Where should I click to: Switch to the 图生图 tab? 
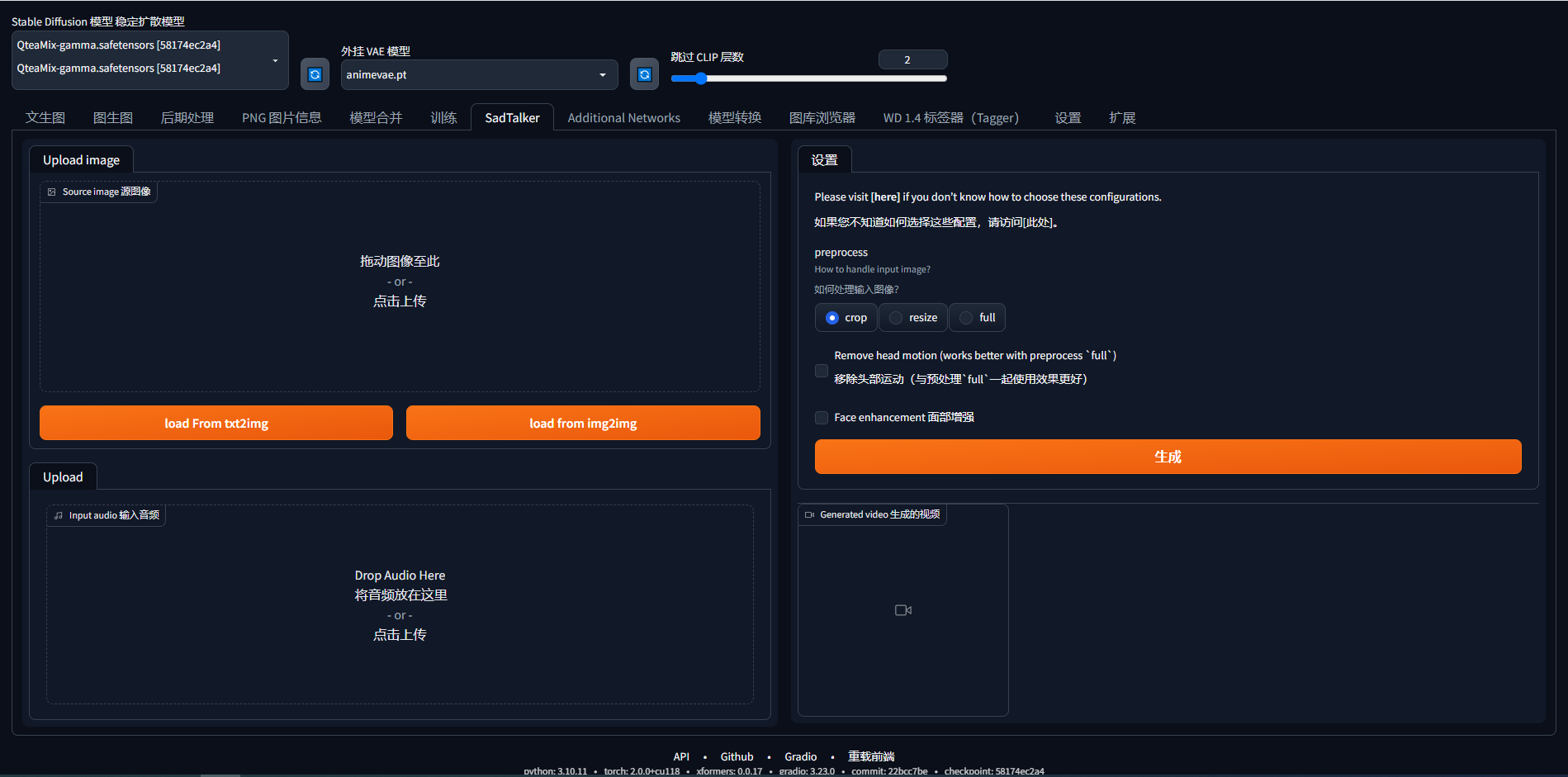click(x=113, y=117)
